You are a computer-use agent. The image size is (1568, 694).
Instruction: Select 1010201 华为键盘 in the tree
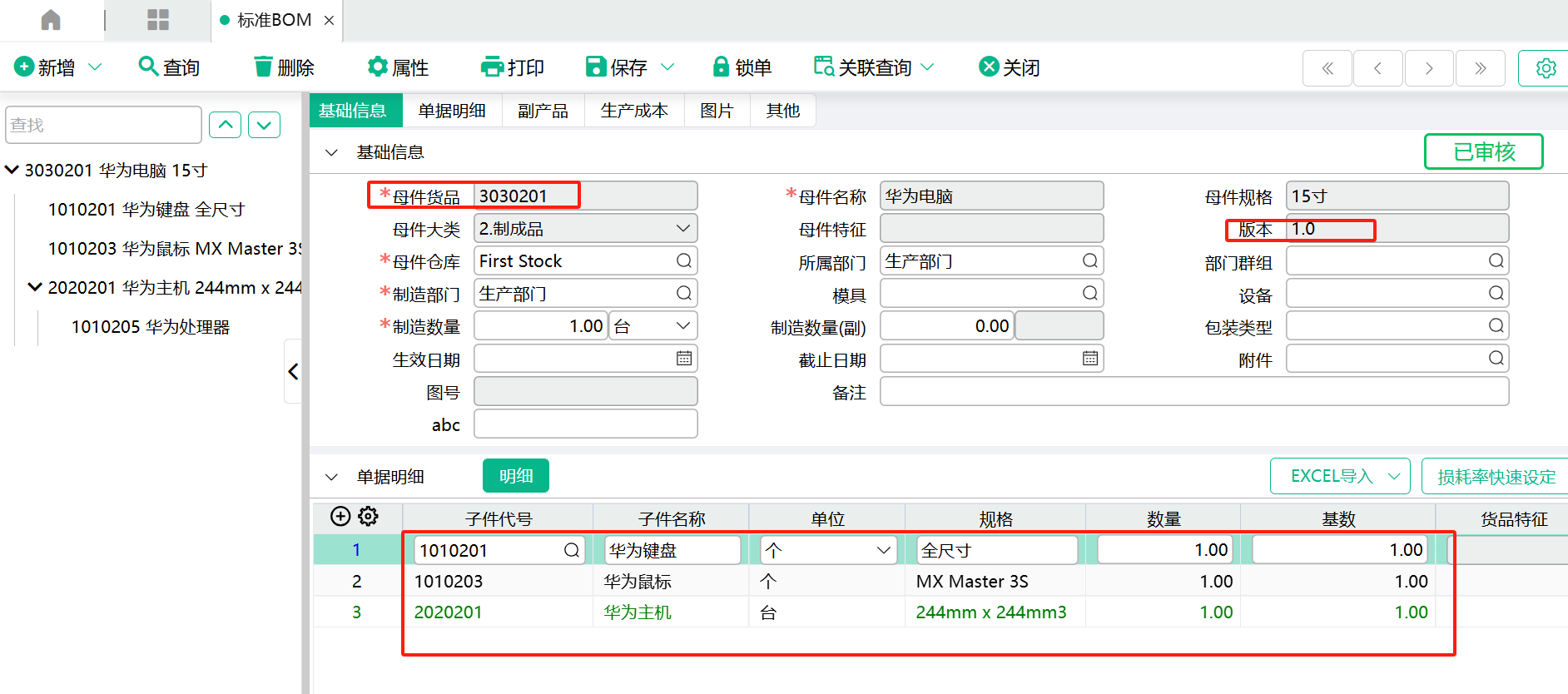146,210
